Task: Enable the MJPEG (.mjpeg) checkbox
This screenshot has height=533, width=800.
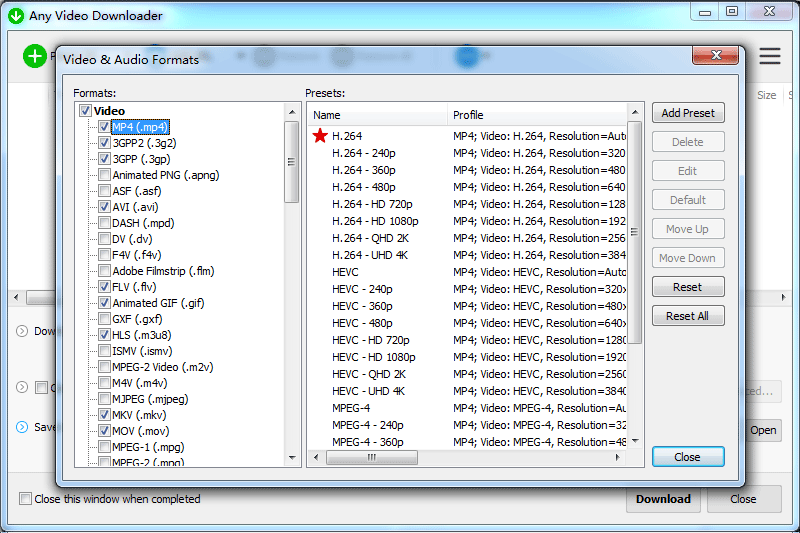Action: tap(104, 399)
